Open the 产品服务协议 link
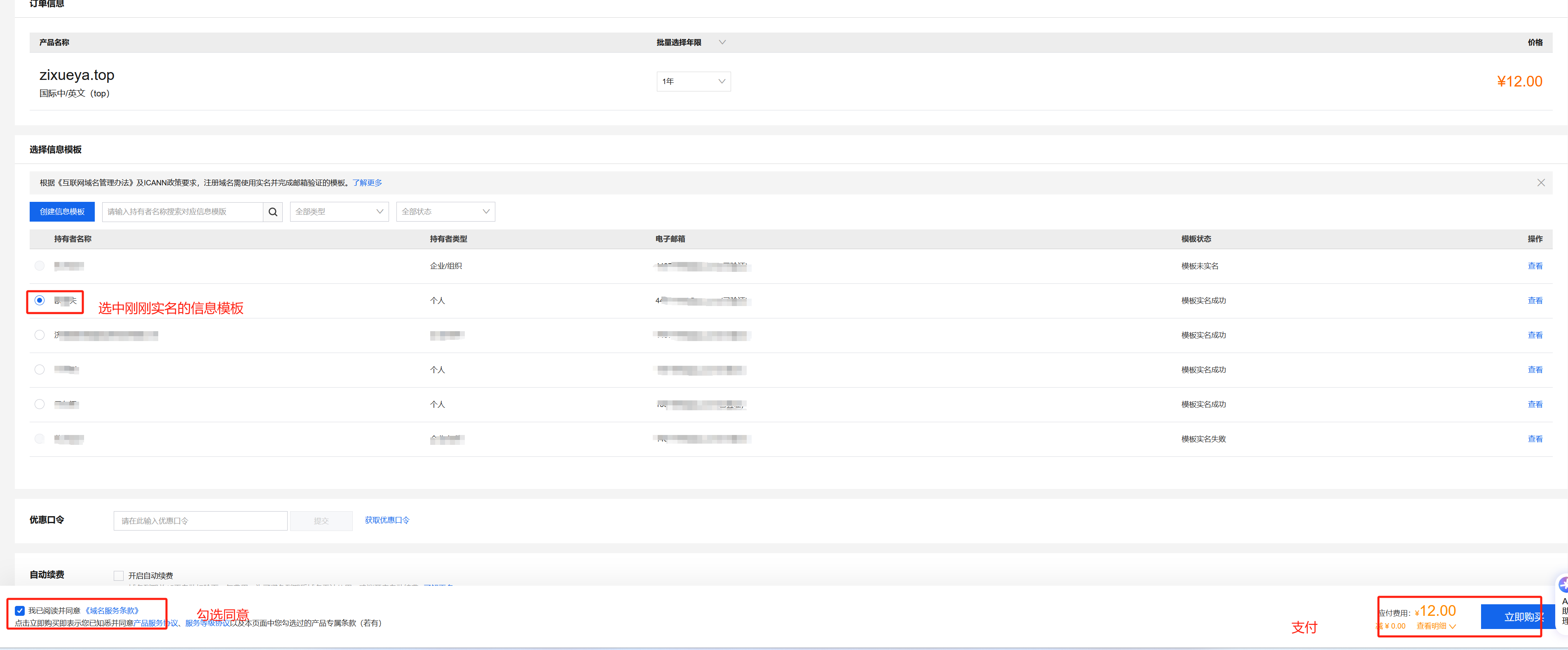Screen dimensions: 1568x650 click(x=156, y=623)
